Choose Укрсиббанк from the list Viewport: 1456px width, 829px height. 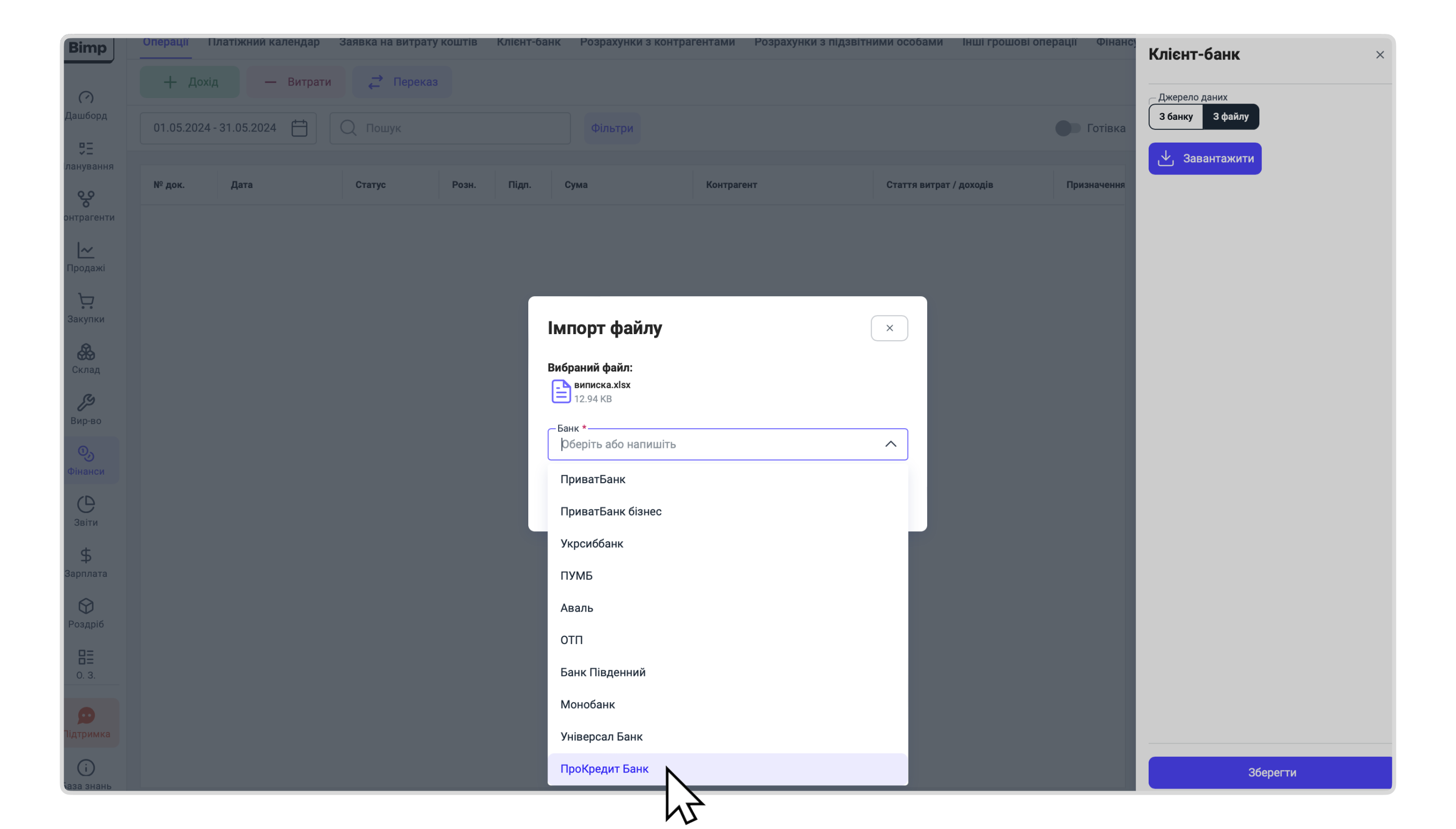[x=727, y=544]
